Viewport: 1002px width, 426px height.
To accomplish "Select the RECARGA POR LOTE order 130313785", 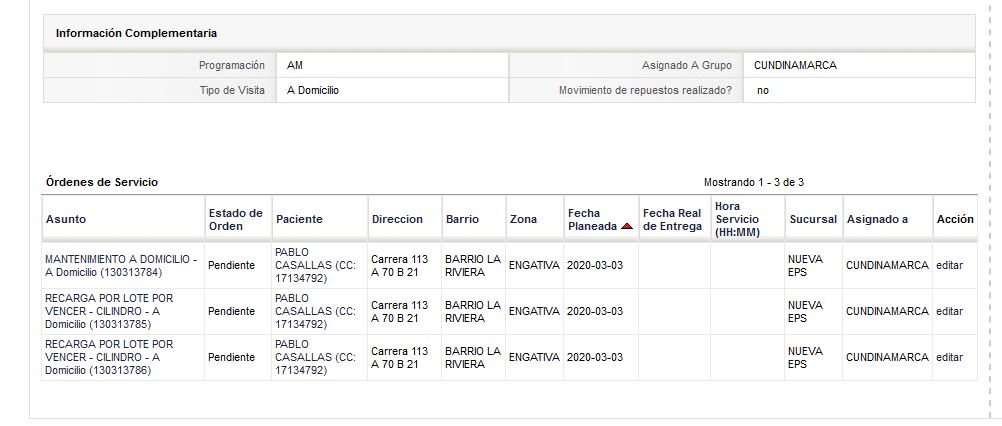I will click(109, 312).
